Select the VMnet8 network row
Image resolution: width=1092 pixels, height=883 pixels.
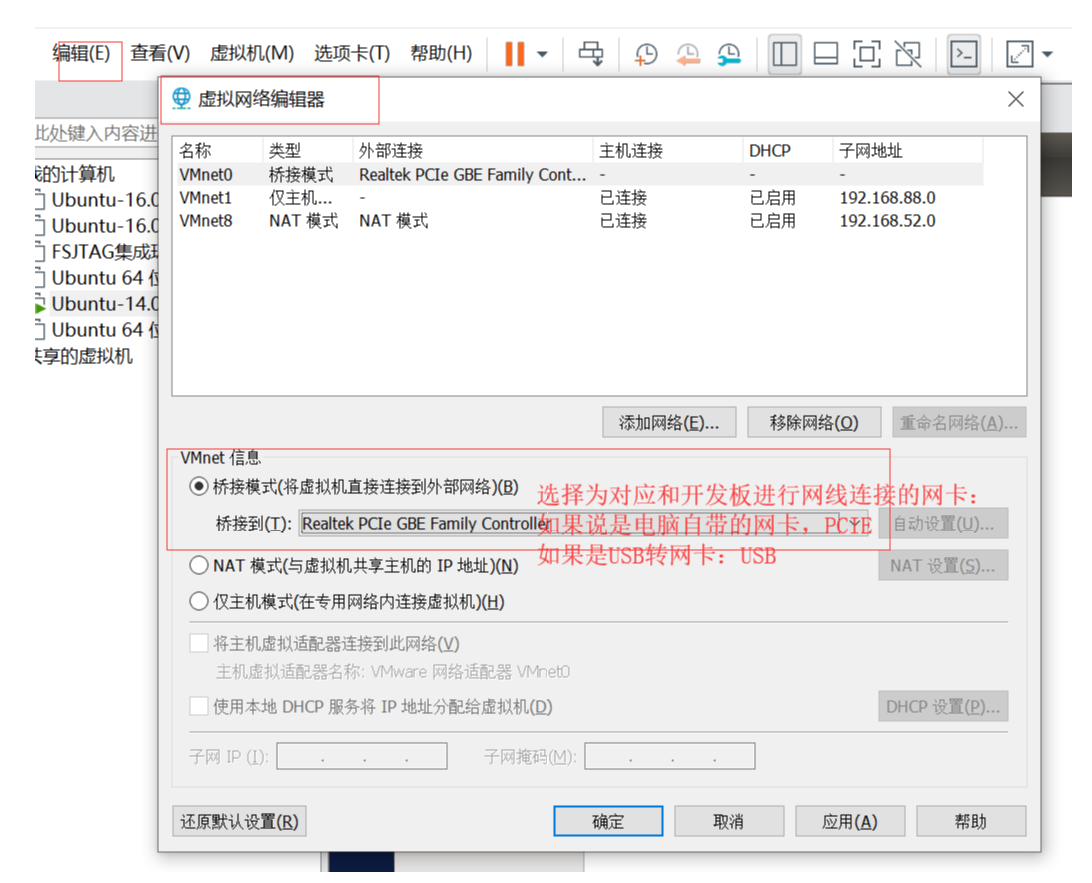point(400,221)
